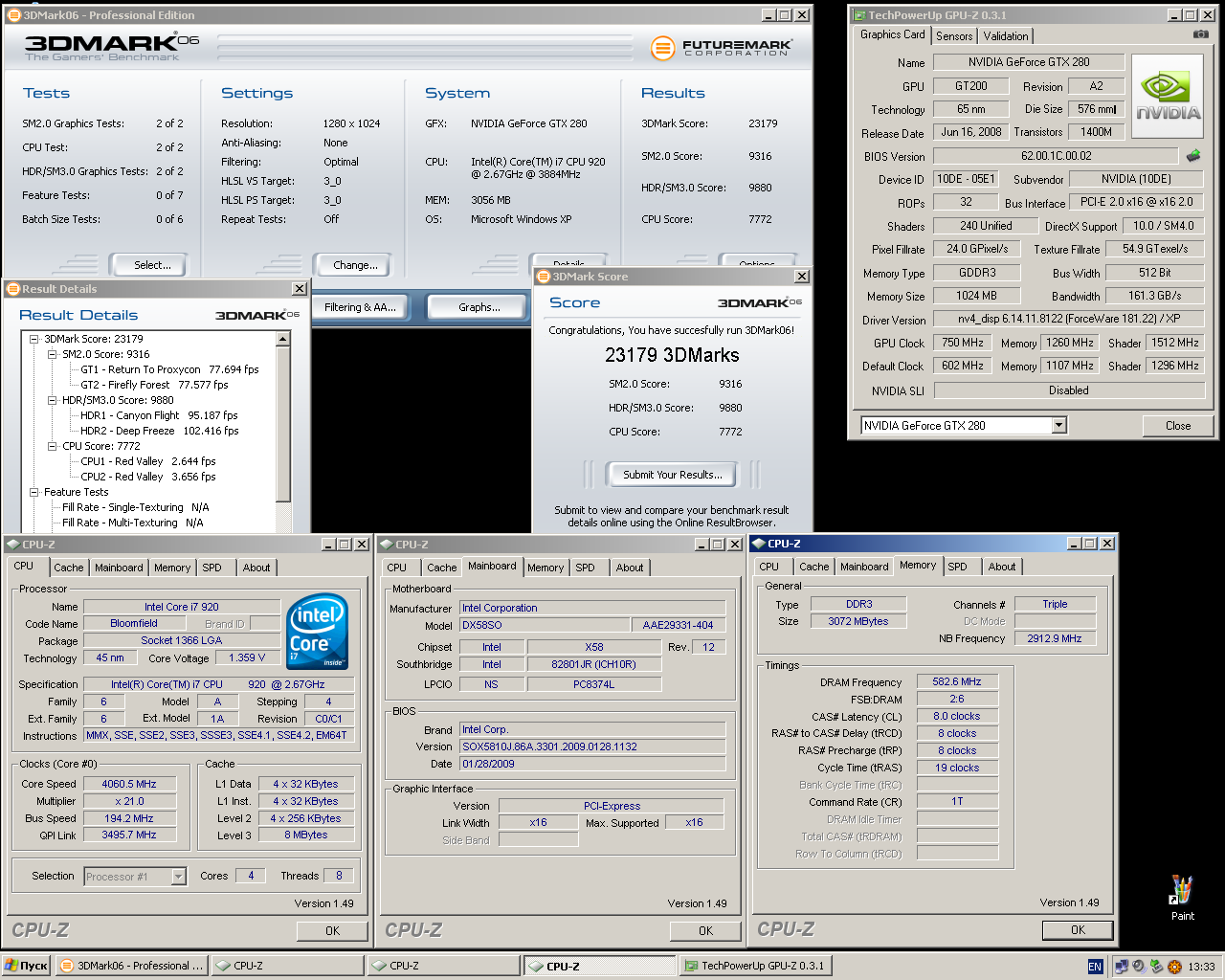Open SPD tab in the left CPU-Z window

click(x=212, y=568)
